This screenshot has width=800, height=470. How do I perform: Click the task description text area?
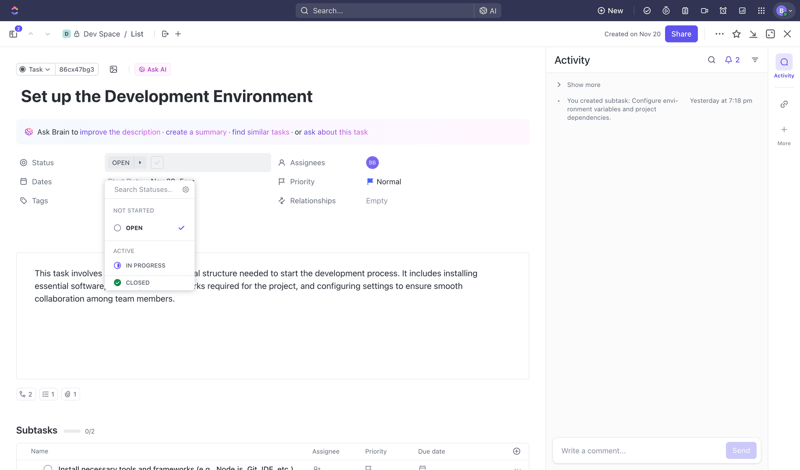[272, 315]
